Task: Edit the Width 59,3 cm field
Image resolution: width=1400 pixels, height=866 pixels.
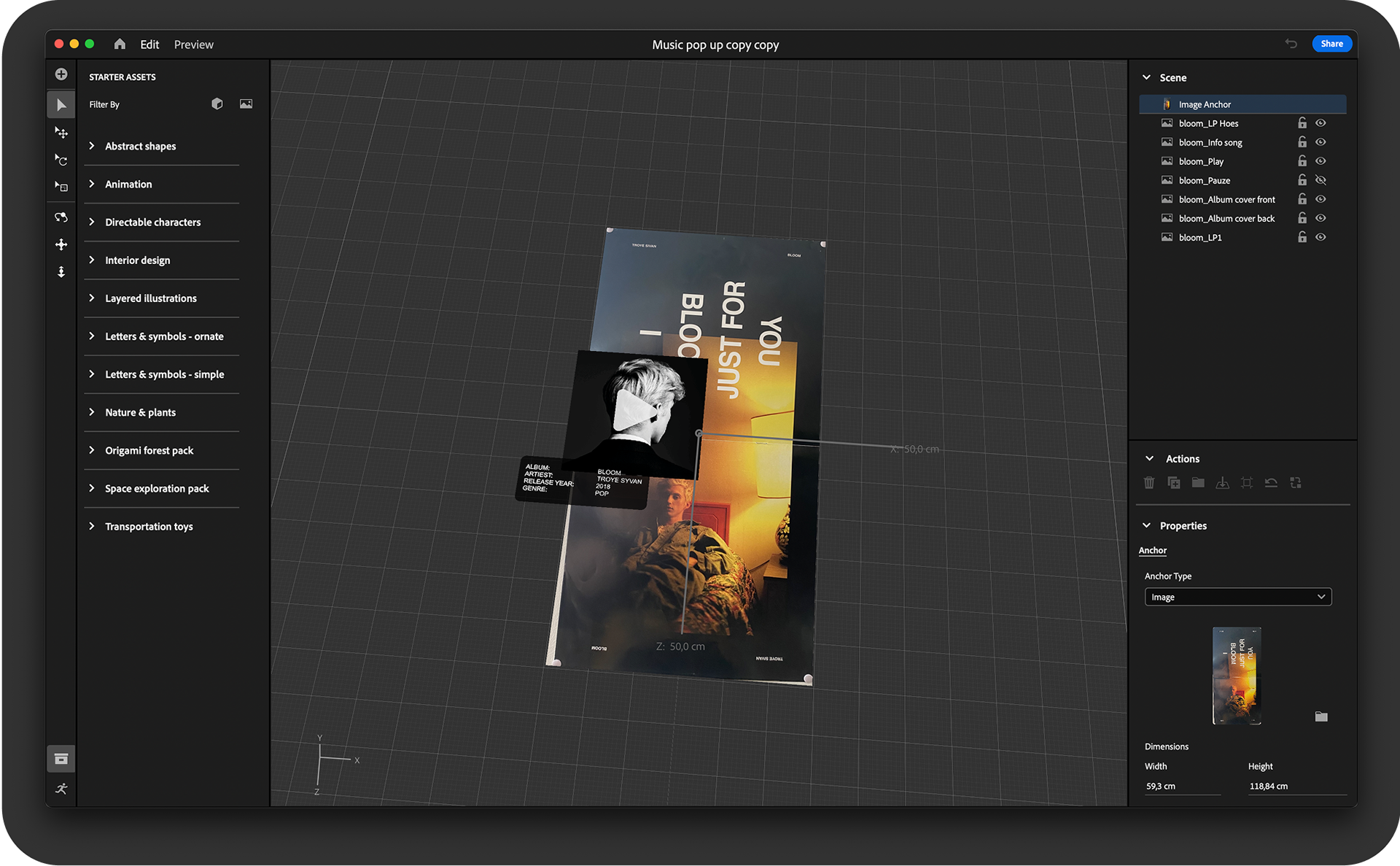Action: tap(1182, 786)
